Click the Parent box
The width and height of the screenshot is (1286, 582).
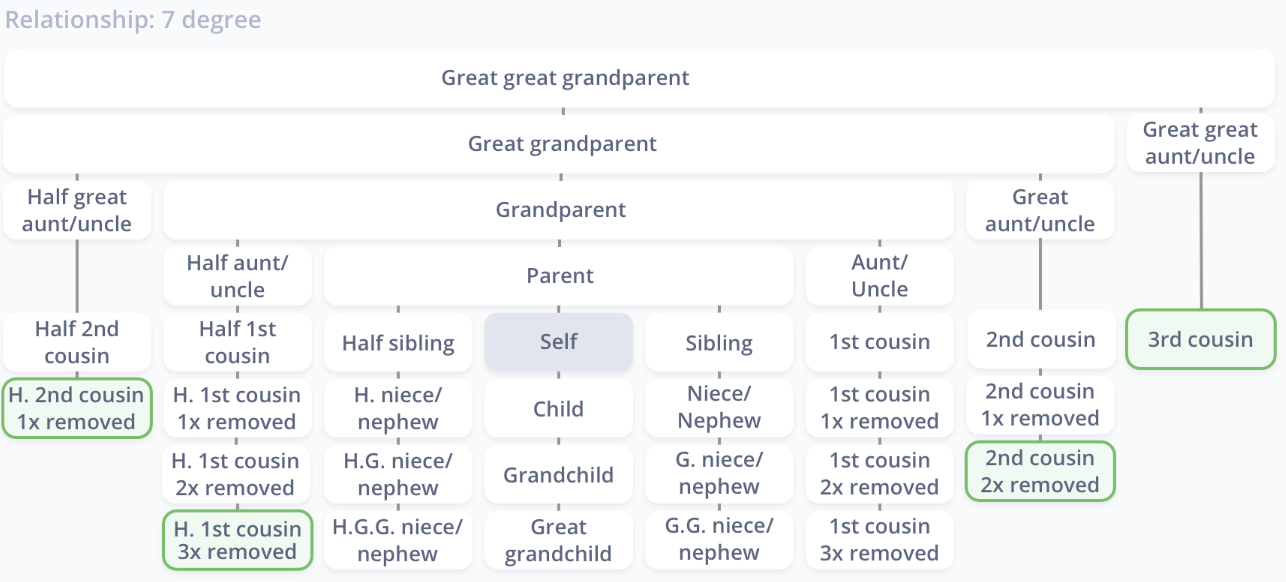pyautogui.click(x=559, y=276)
